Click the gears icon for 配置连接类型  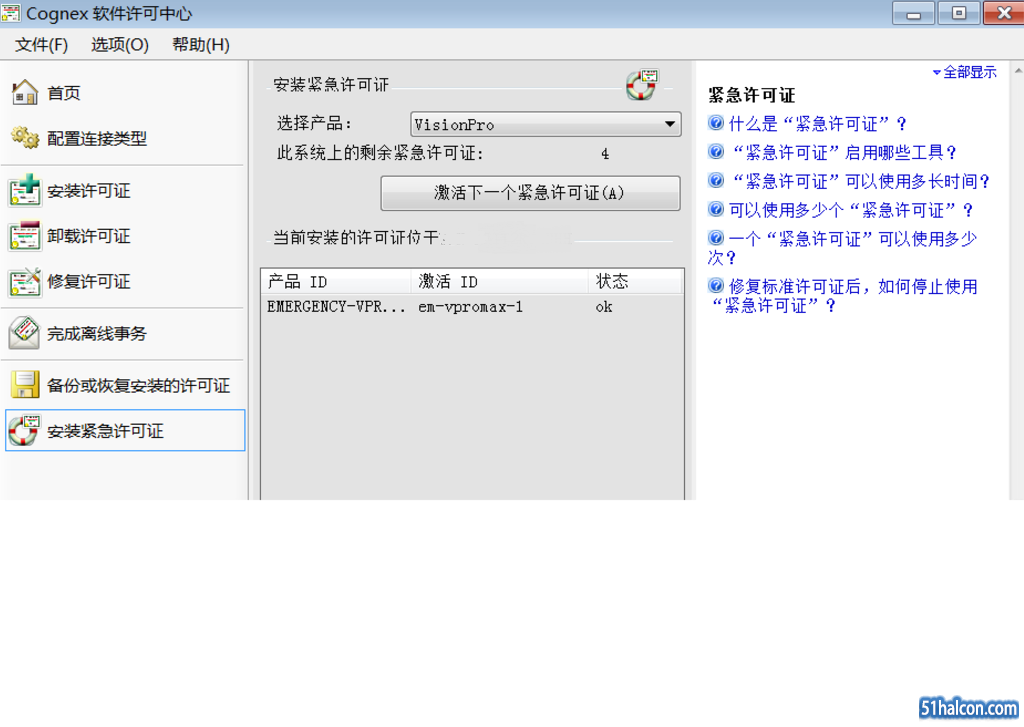pyautogui.click(x=25, y=137)
